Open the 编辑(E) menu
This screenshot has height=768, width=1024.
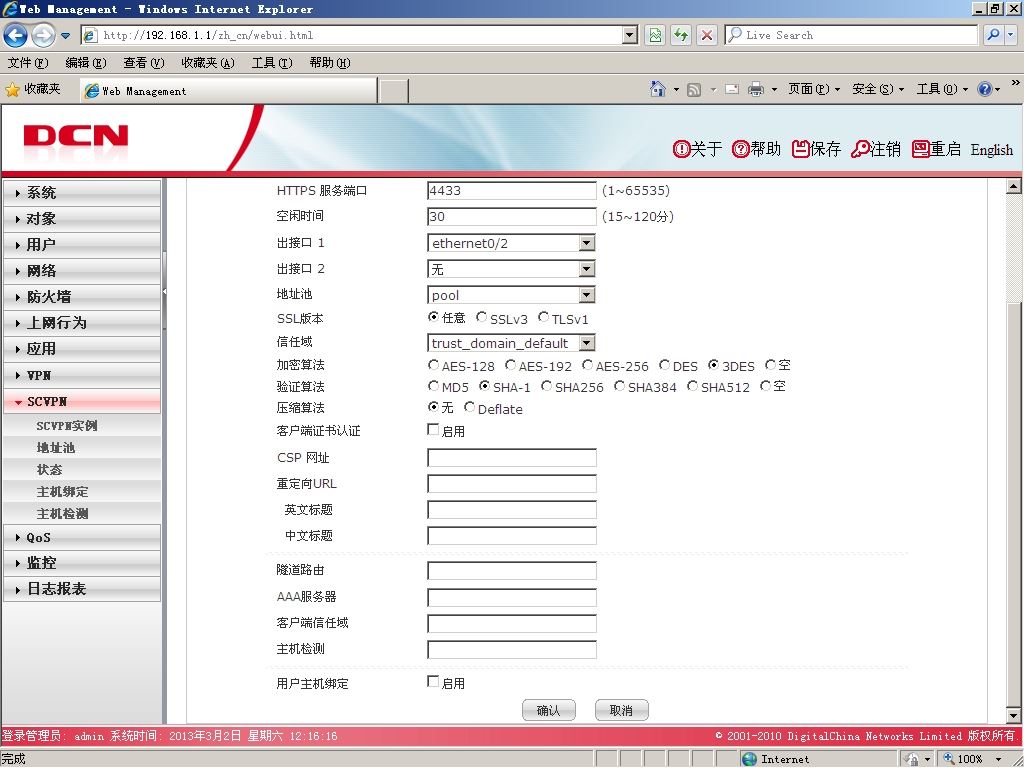tap(86, 63)
